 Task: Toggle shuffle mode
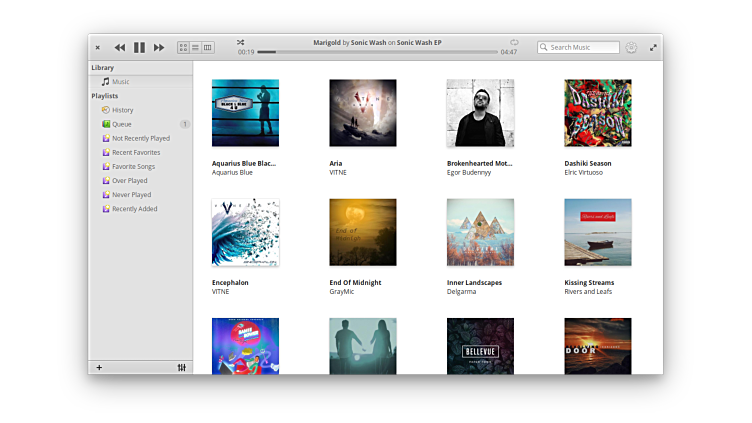pyautogui.click(x=240, y=42)
